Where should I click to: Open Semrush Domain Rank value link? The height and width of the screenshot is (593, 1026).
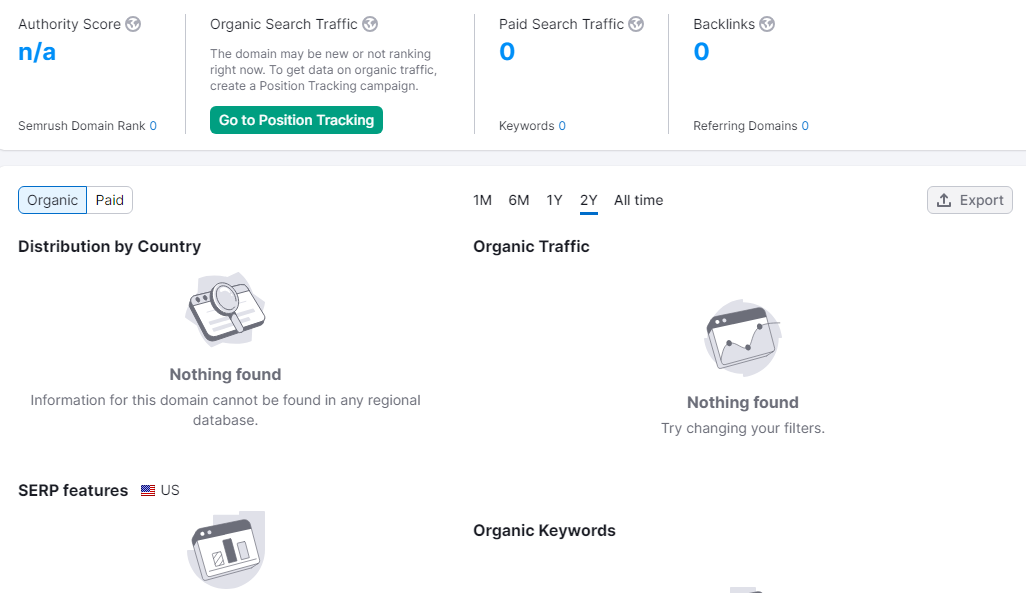(153, 126)
